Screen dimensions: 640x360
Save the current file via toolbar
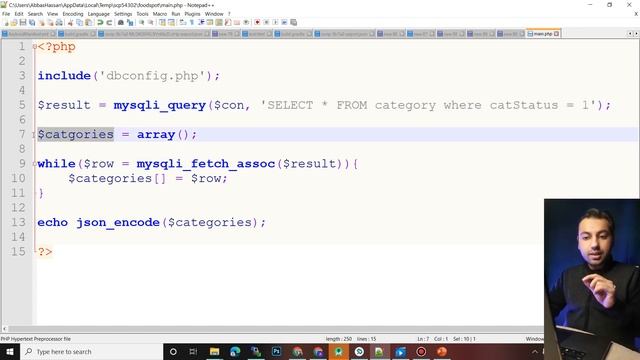click(x=23, y=22)
